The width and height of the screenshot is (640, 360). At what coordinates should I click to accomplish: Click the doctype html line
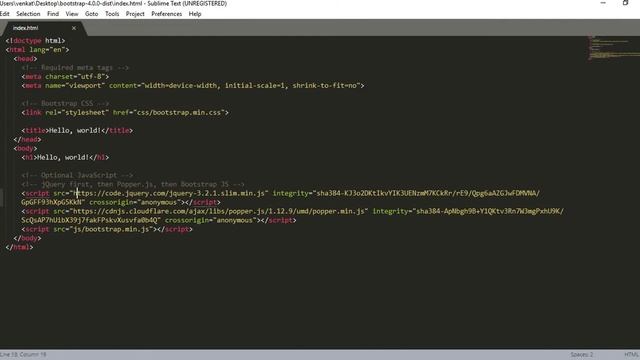click(36, 41)
